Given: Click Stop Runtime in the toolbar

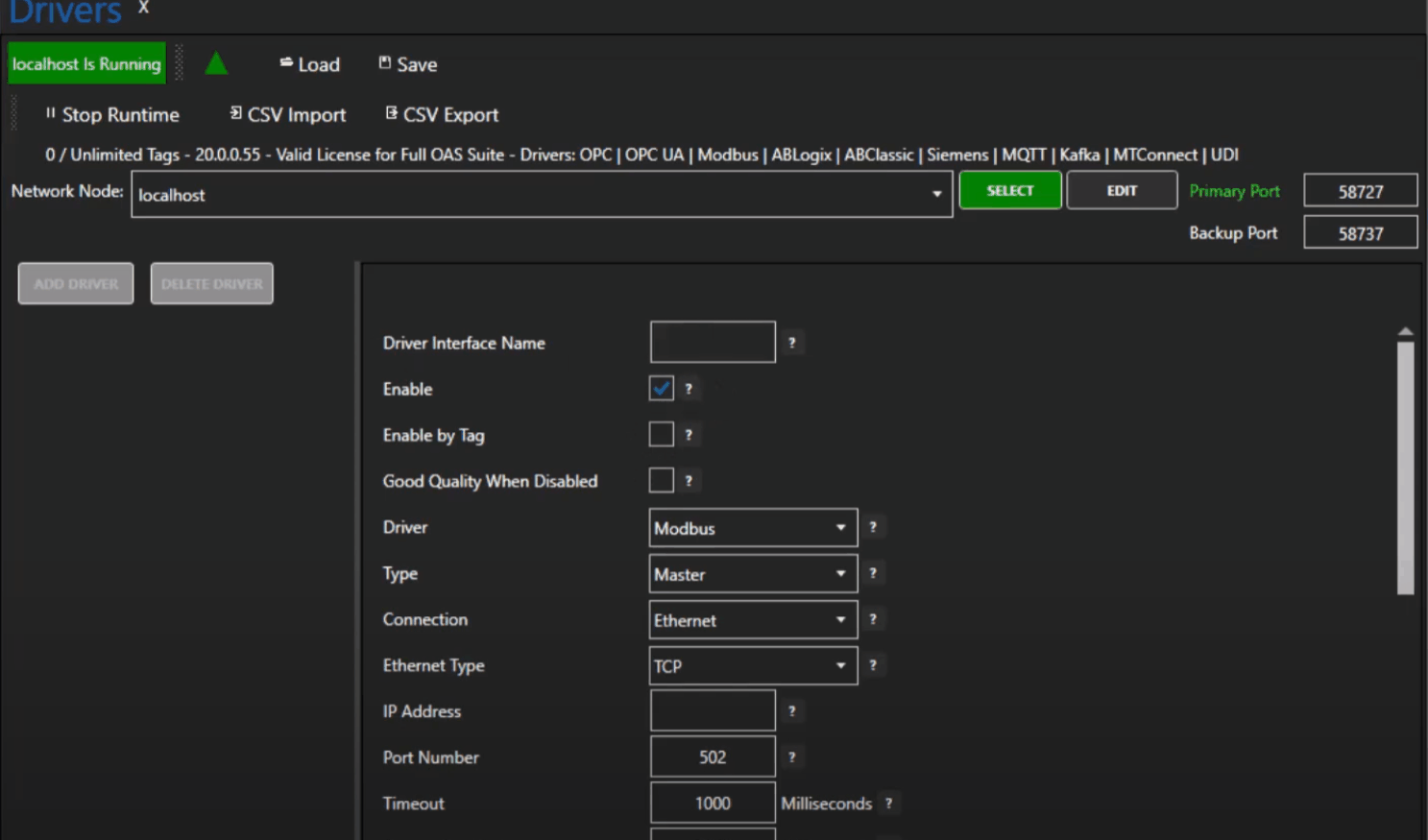Looking at the screenshot, I should 111,114.
